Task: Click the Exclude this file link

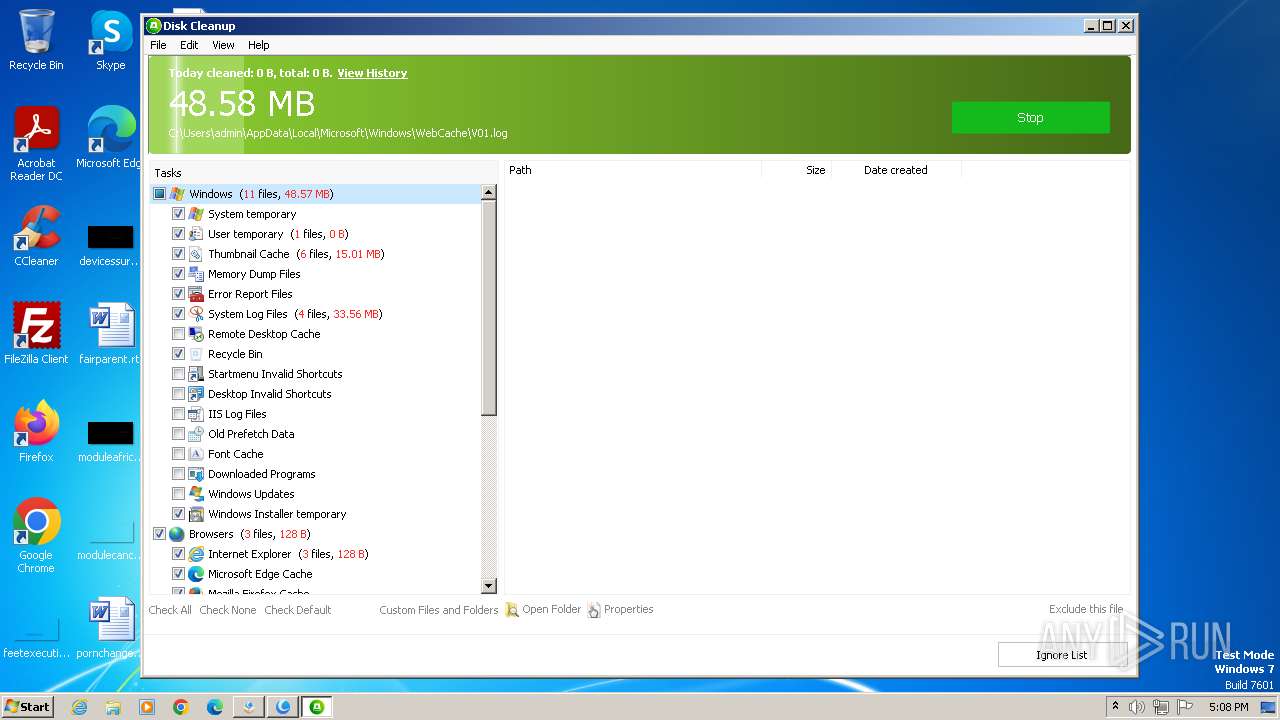Action: [1086, 609]
